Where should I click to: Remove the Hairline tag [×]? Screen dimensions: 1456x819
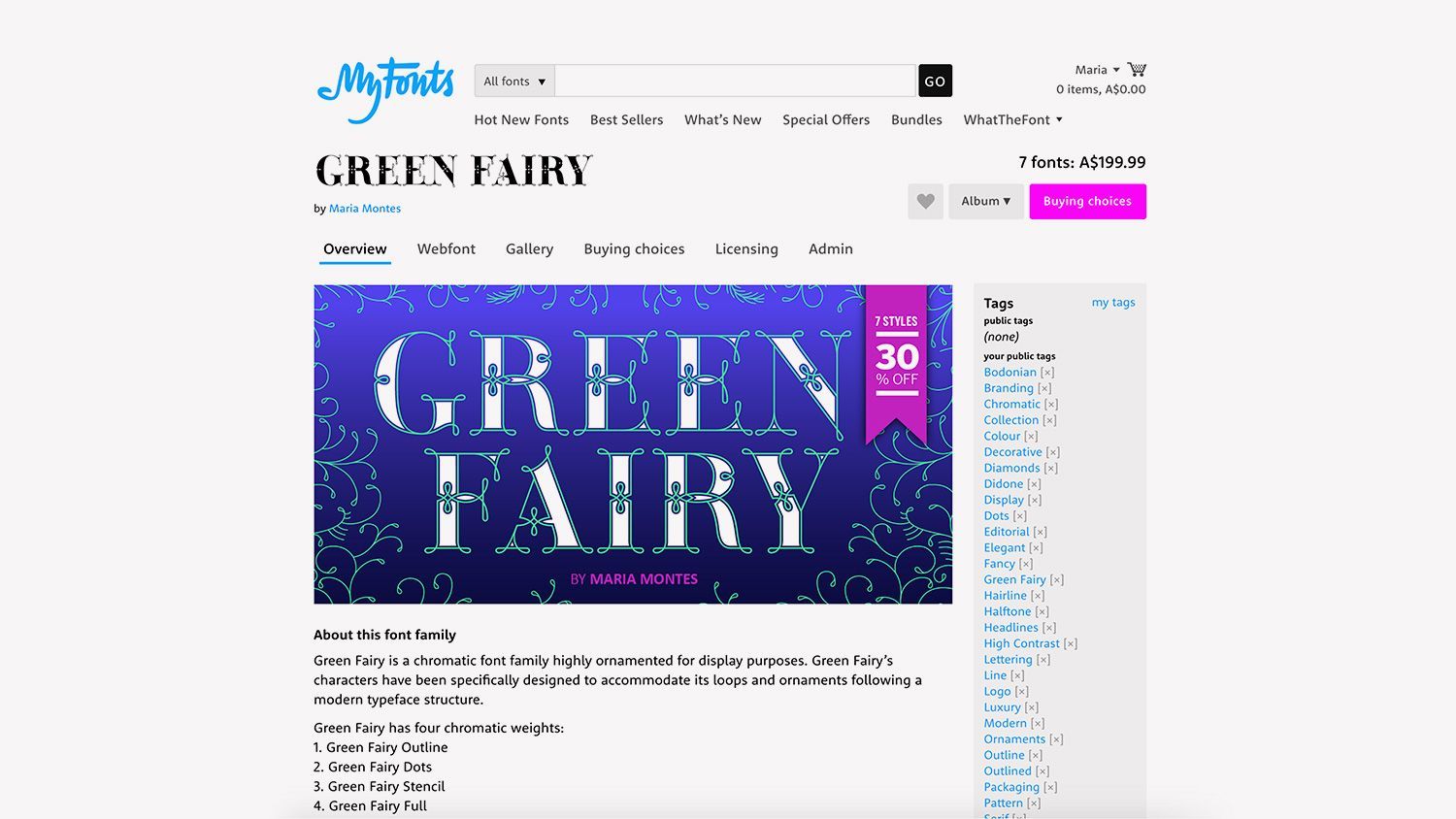tap(1038, 596)
